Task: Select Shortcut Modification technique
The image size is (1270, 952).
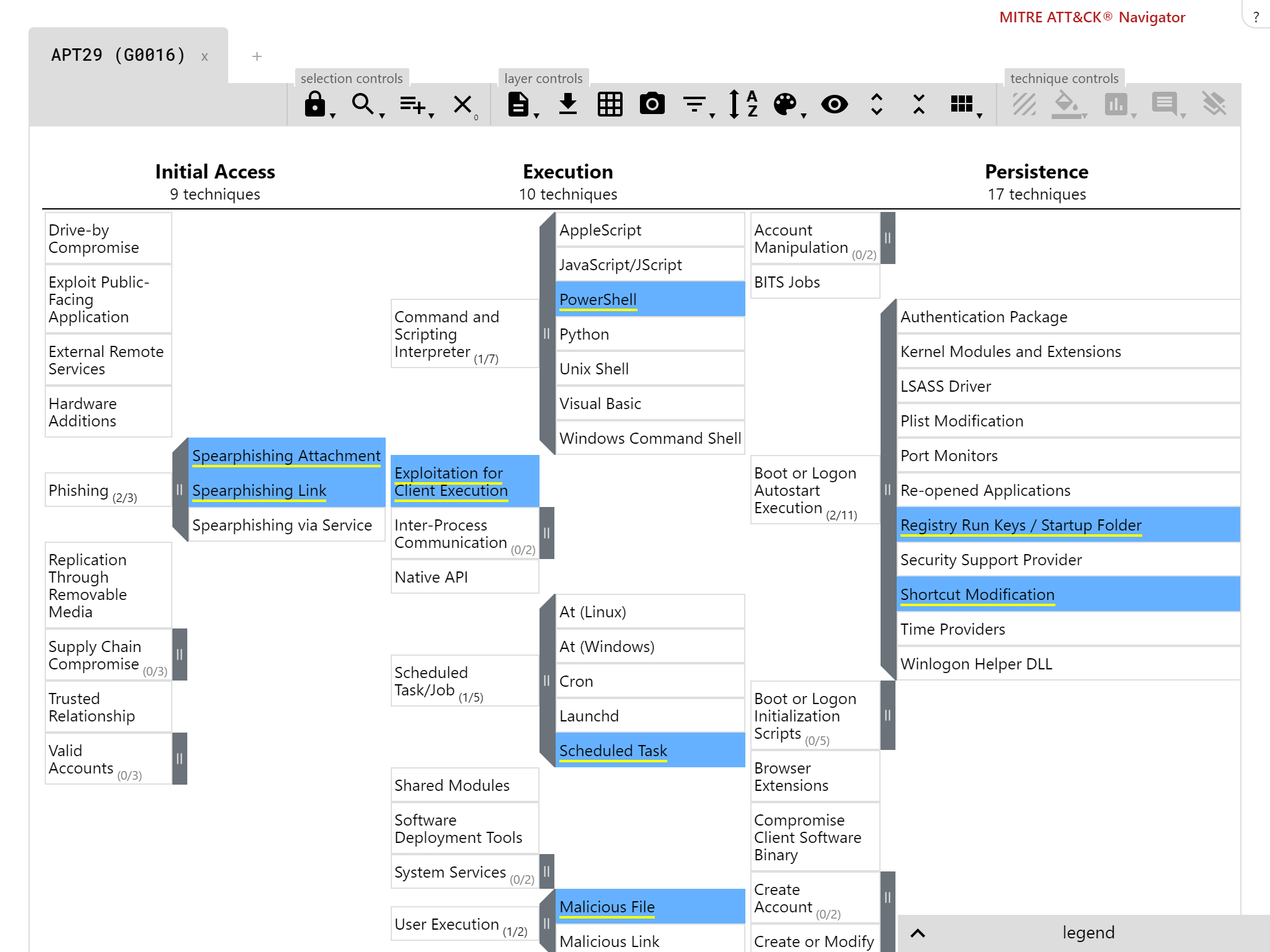Action: (1068, 594)
